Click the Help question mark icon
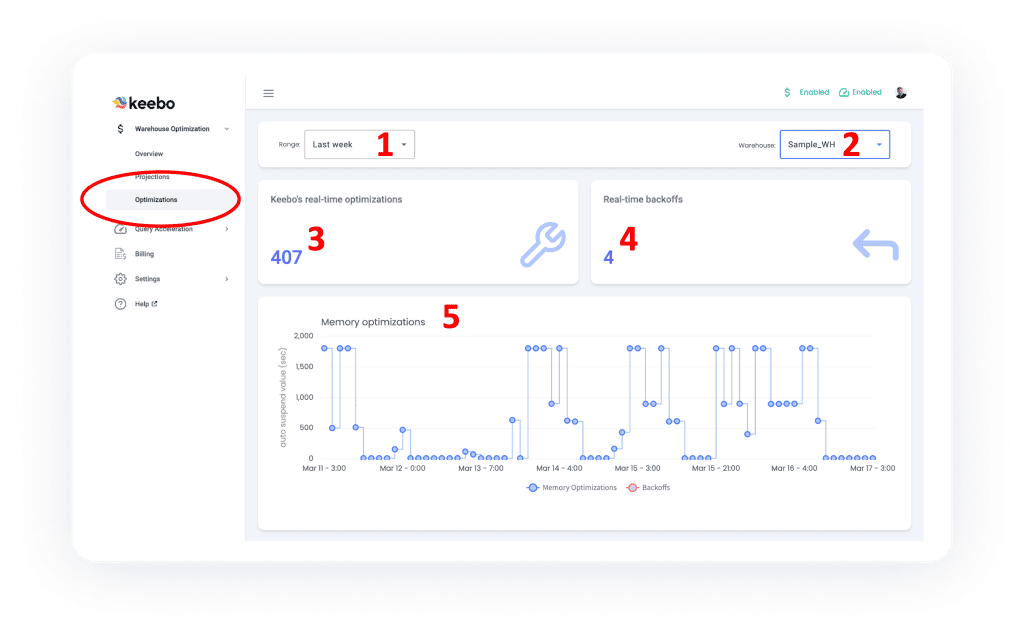Viewport: 1024px width, 632px height. coord(120,304)
